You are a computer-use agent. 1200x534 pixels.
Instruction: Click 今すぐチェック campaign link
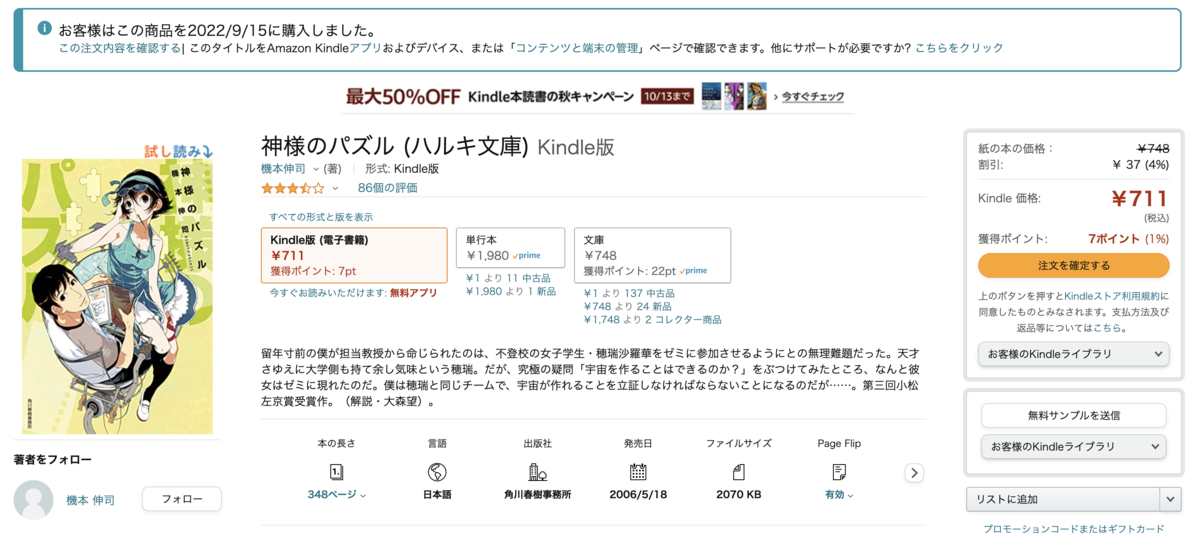pos(812,97)
